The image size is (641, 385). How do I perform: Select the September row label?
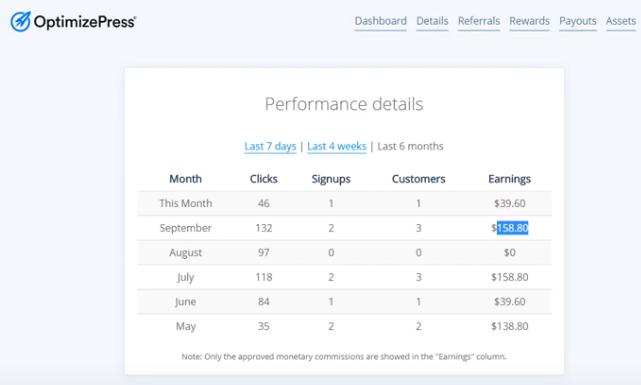point(186,228)
